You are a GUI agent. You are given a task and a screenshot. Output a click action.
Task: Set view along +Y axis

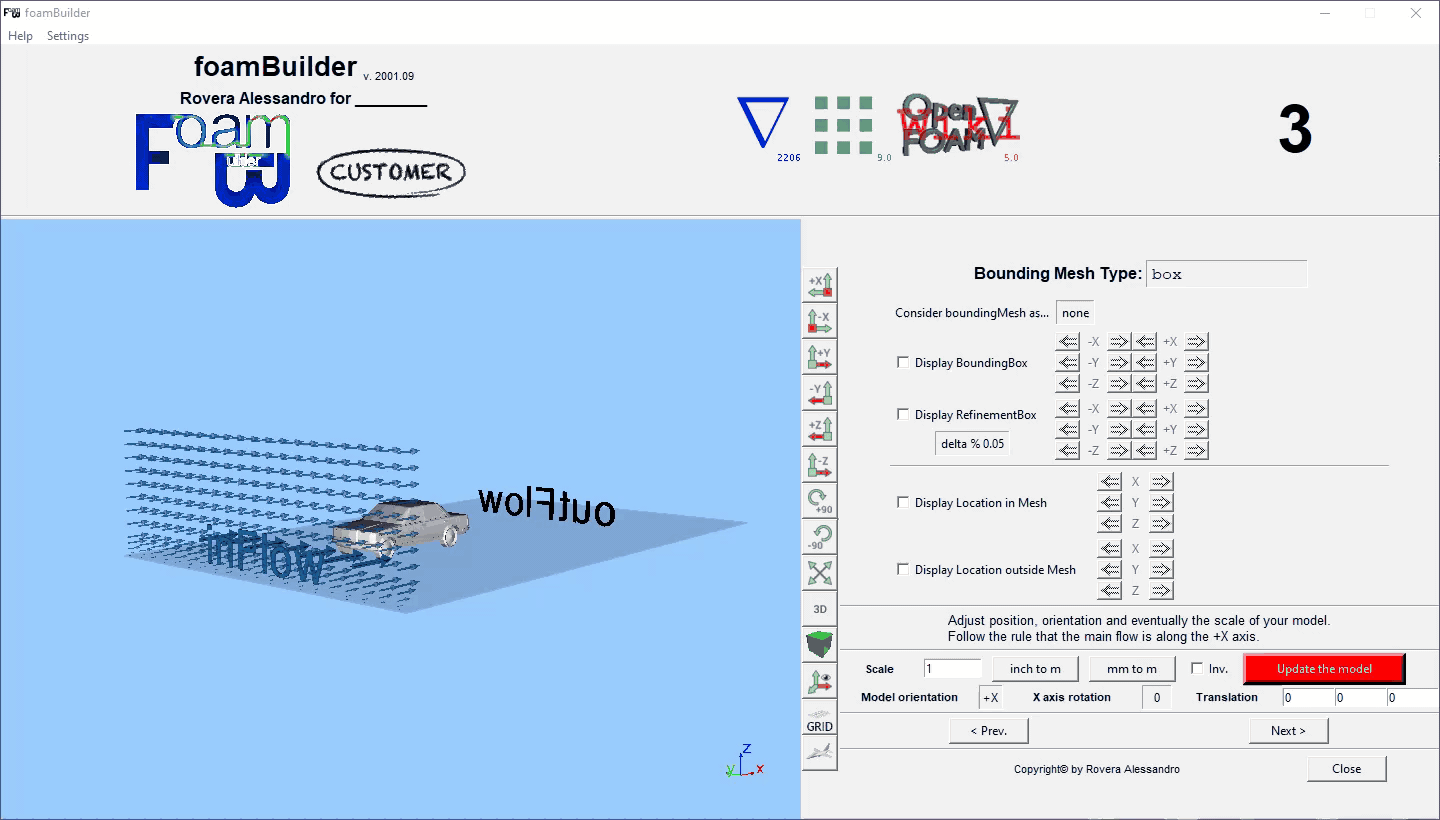click(x=820, y=357)
